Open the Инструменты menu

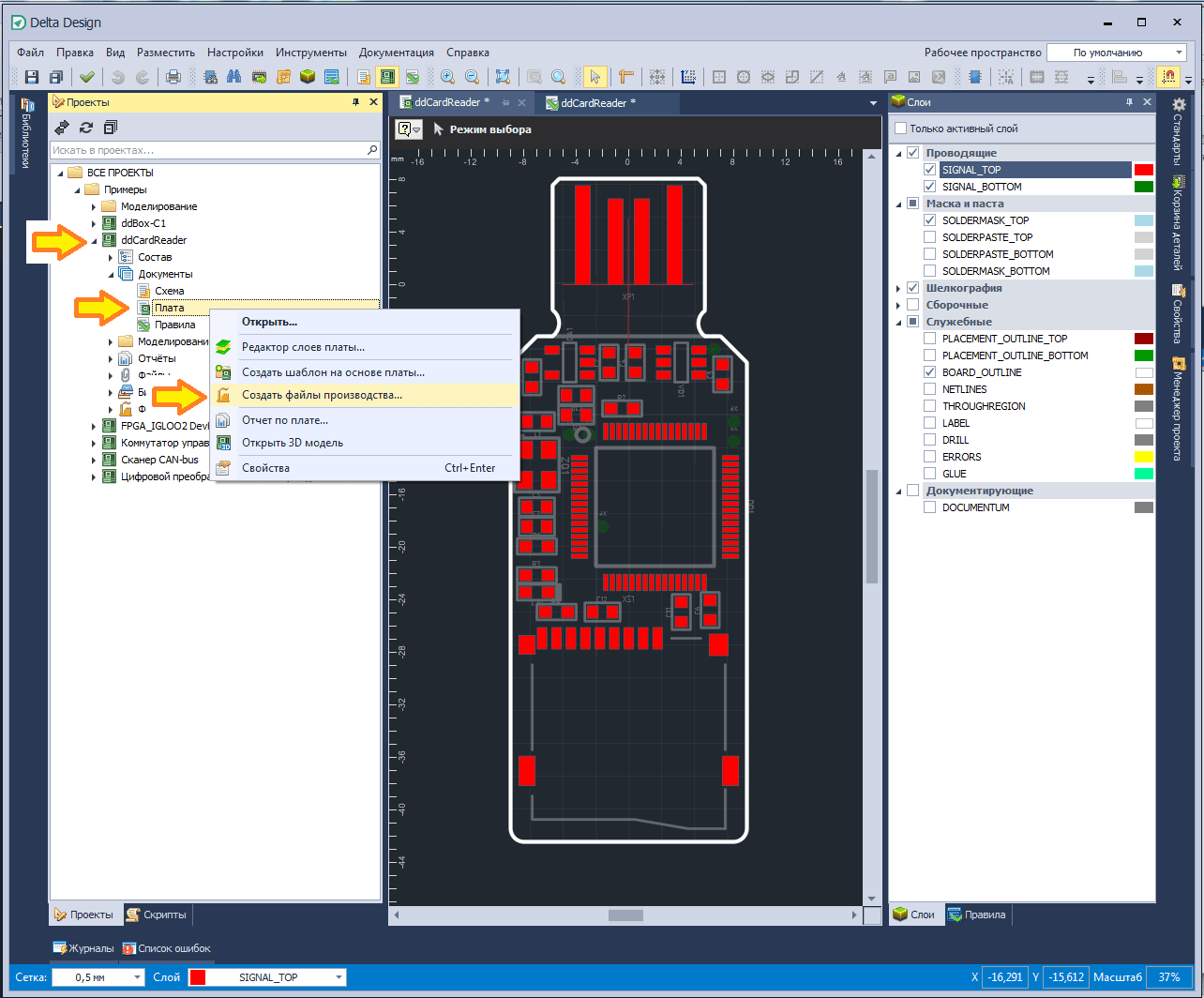311,53
